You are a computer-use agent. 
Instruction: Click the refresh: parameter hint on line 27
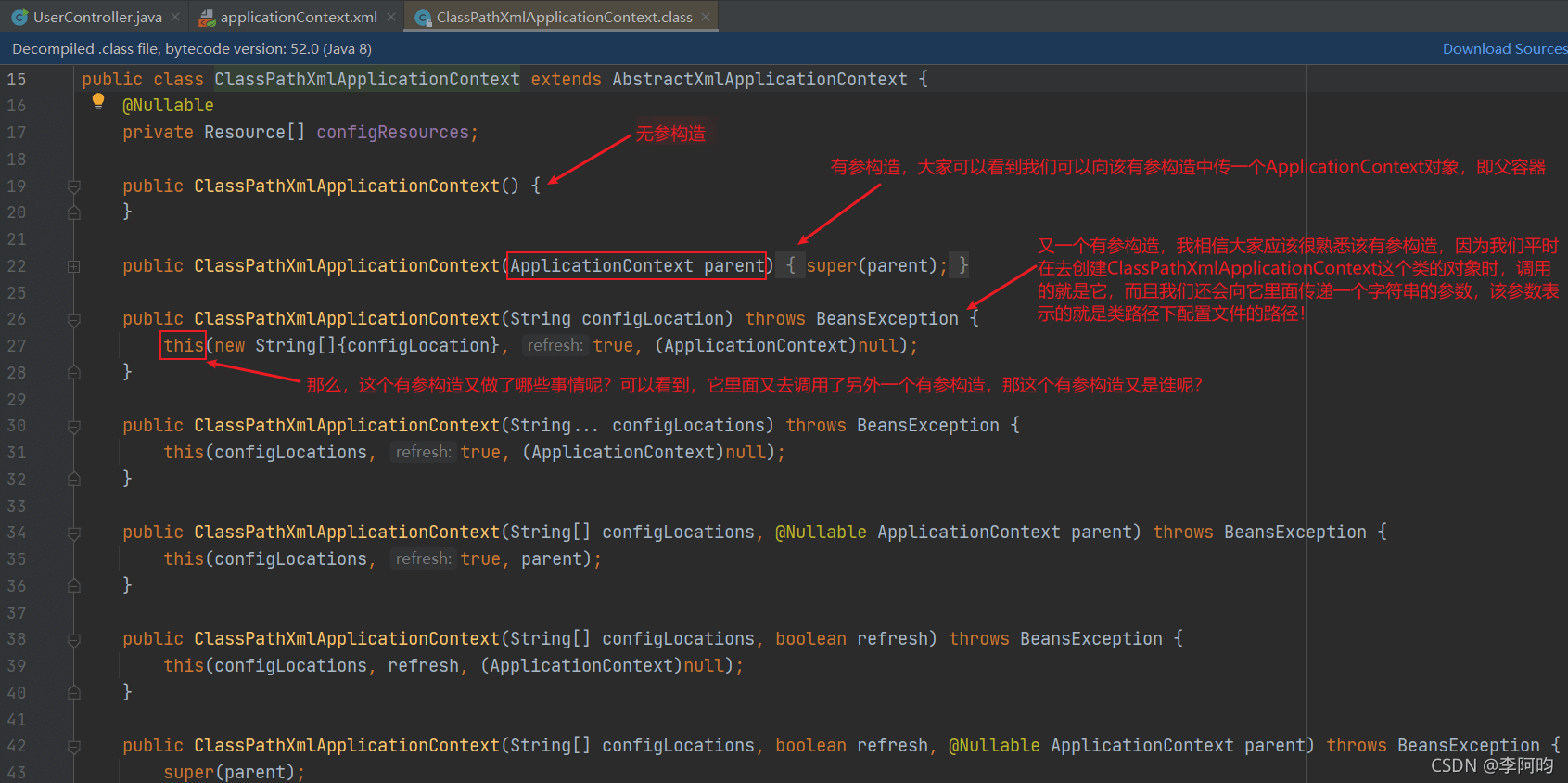[x=555, y=346]
